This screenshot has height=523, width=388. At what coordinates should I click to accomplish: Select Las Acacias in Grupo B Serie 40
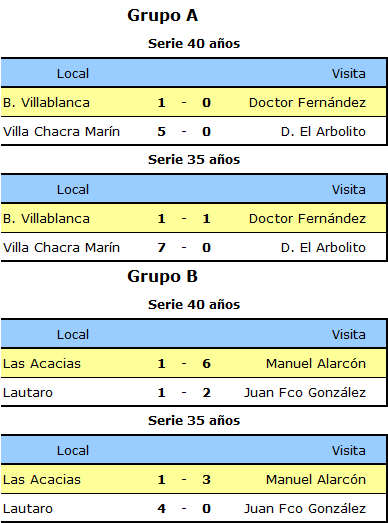point(42,364)
